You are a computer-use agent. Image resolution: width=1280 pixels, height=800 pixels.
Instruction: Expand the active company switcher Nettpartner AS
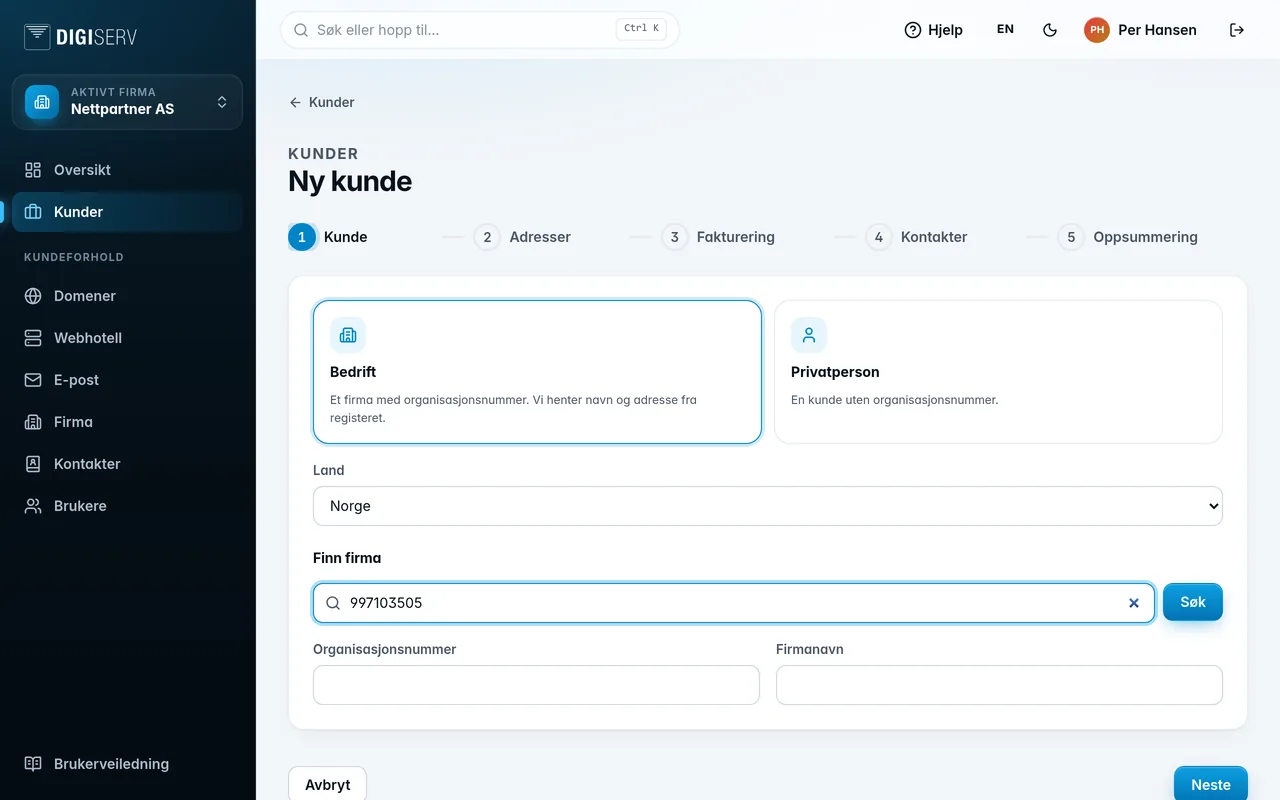(127, 102)
